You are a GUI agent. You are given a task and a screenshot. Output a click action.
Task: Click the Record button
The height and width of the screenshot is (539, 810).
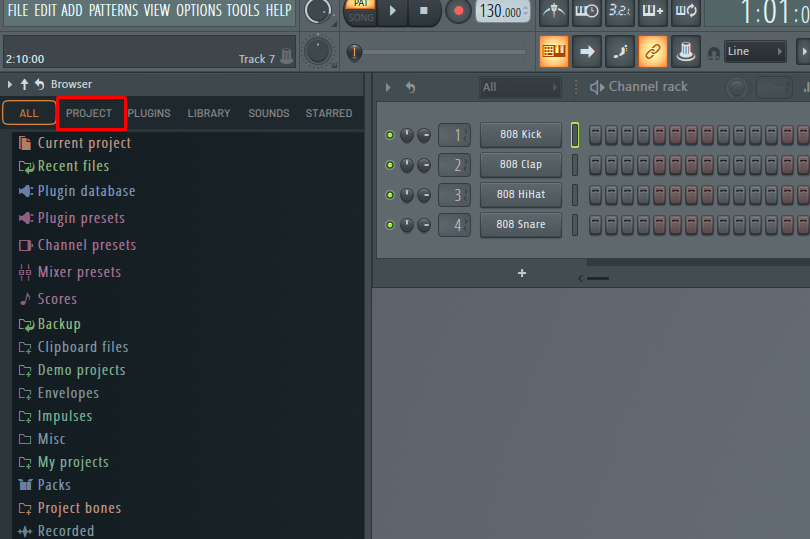pyautogui.click(x=458, y=11)
